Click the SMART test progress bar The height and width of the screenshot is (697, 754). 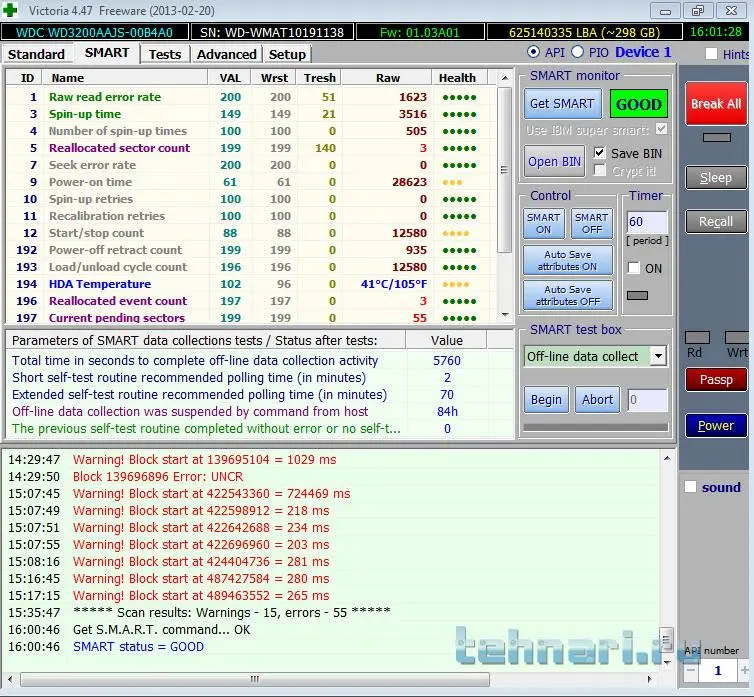point(596,427)
